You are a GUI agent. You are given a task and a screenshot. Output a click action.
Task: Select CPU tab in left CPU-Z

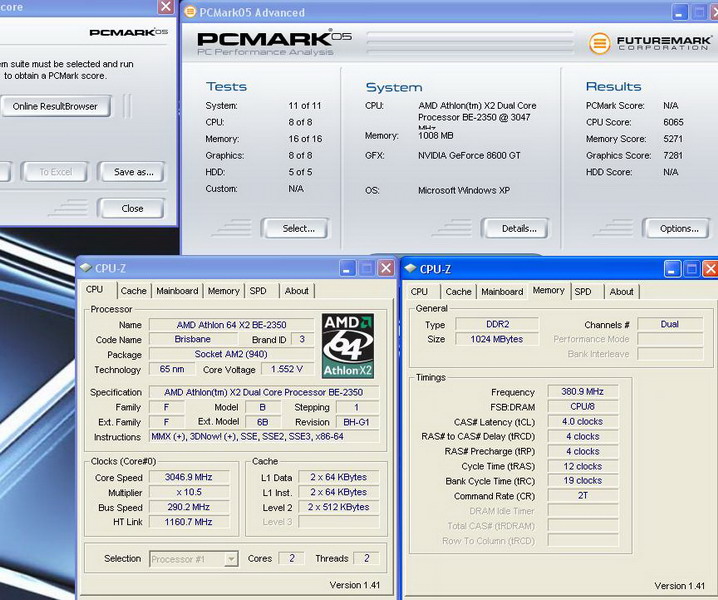pyautogui.click(x=94, y=289)
